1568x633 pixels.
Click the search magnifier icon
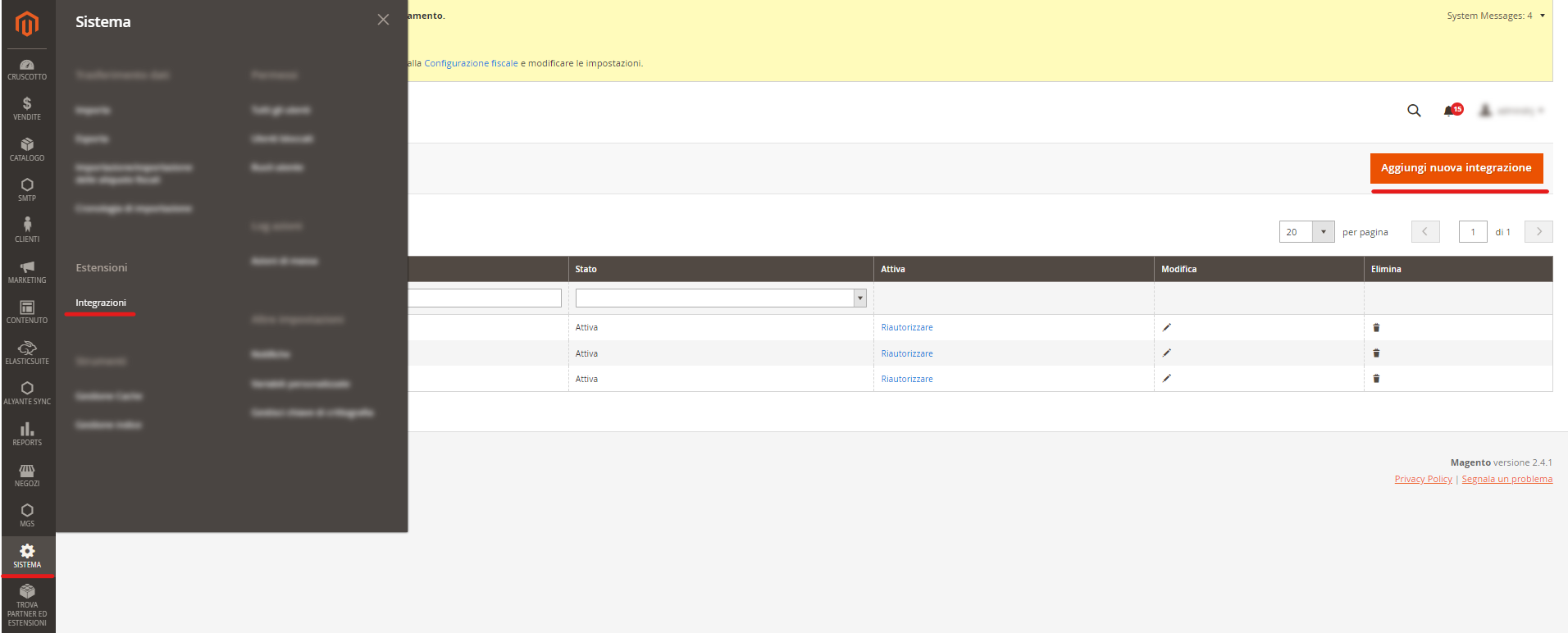(1414, 110)
